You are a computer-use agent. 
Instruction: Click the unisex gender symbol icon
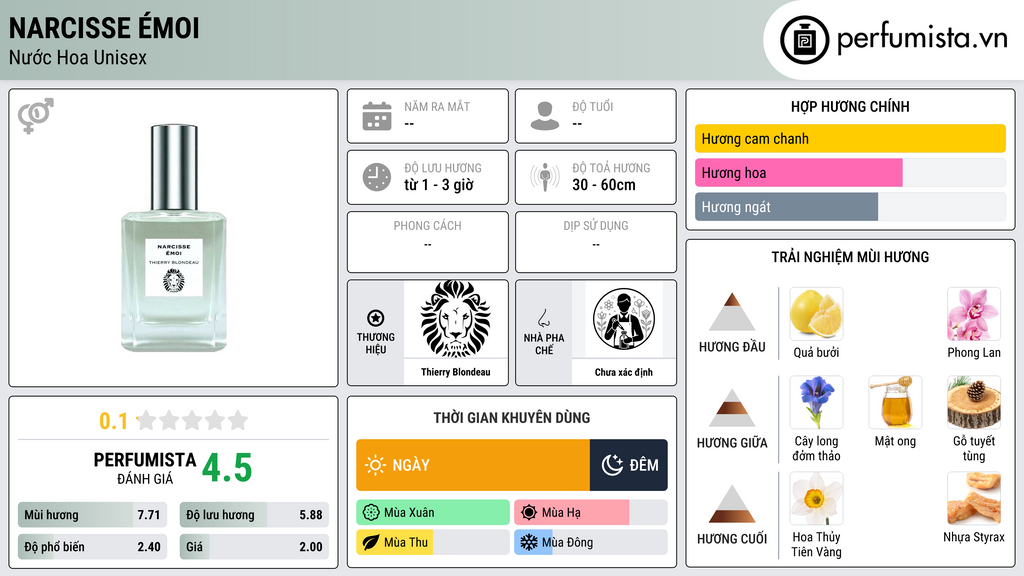(36, 116)
